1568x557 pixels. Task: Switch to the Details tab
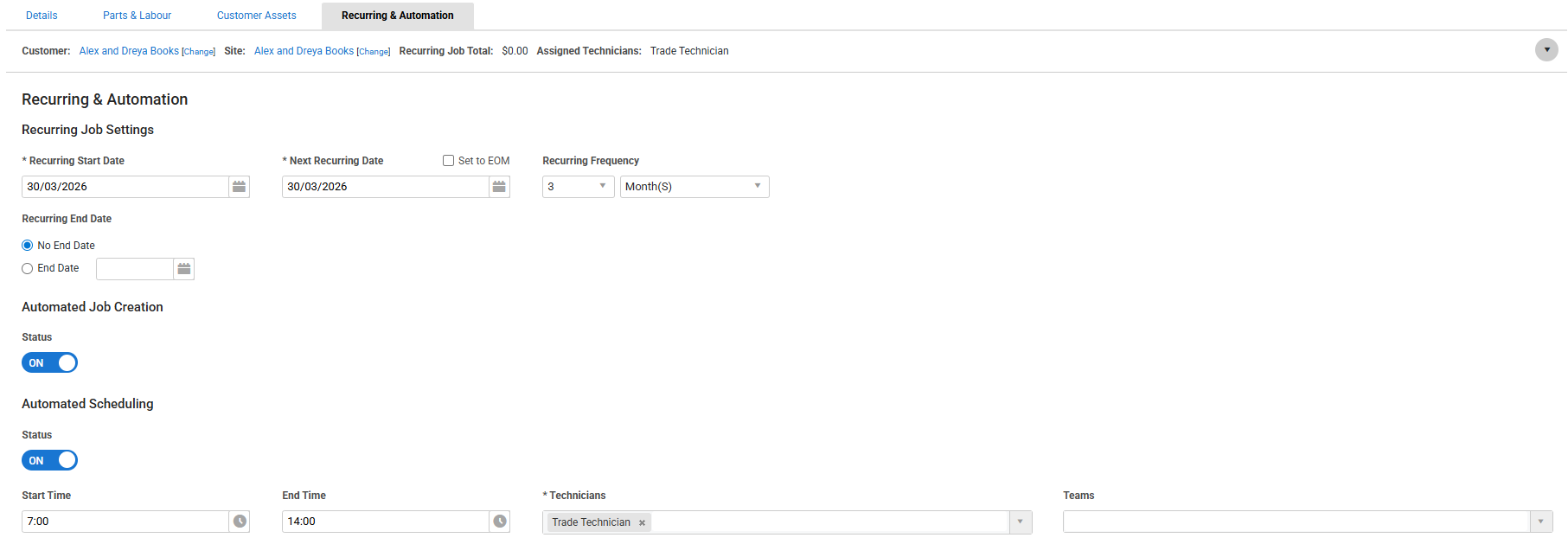coord(42,16)
